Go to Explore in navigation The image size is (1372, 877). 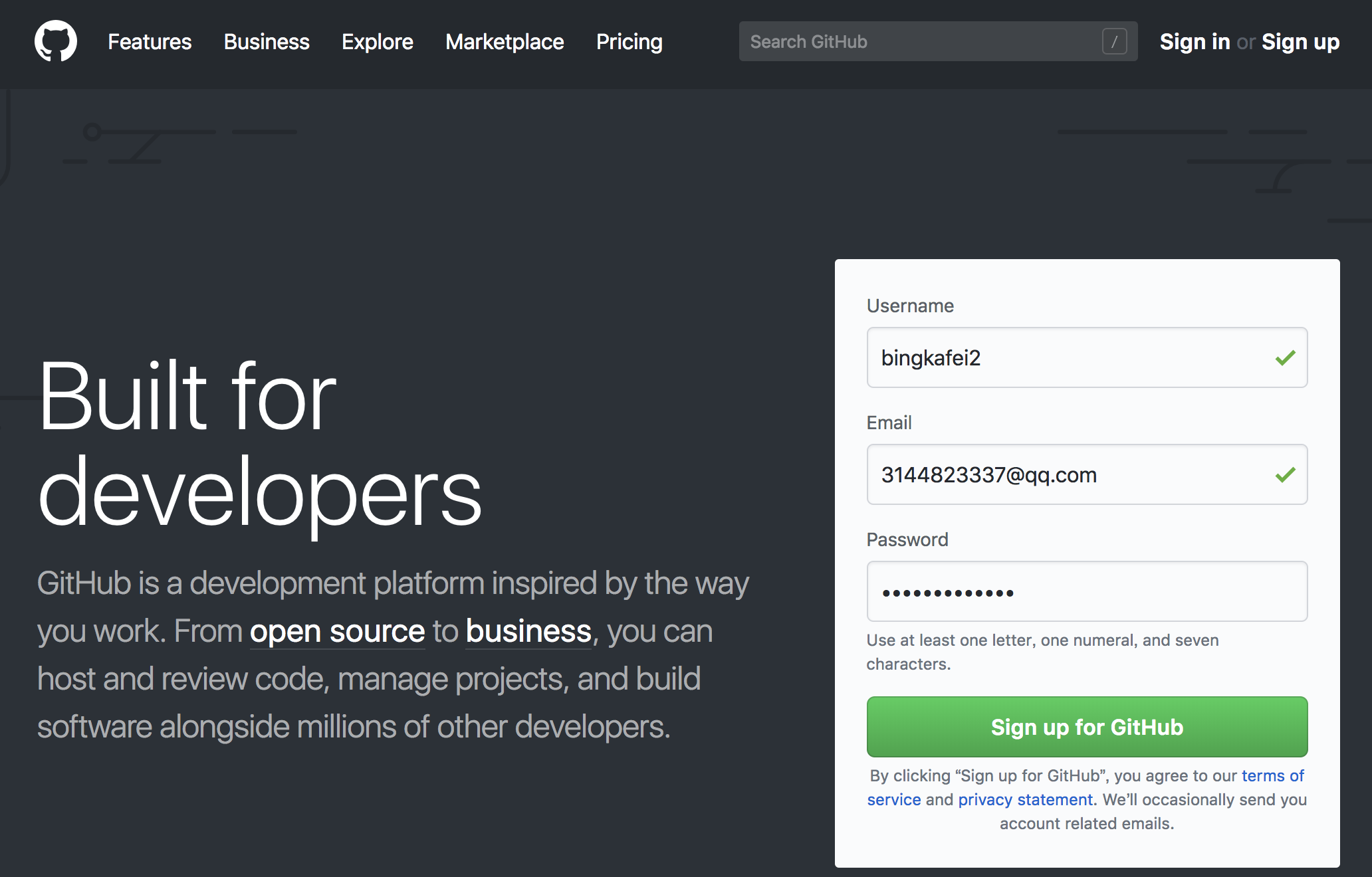[377, 42]
